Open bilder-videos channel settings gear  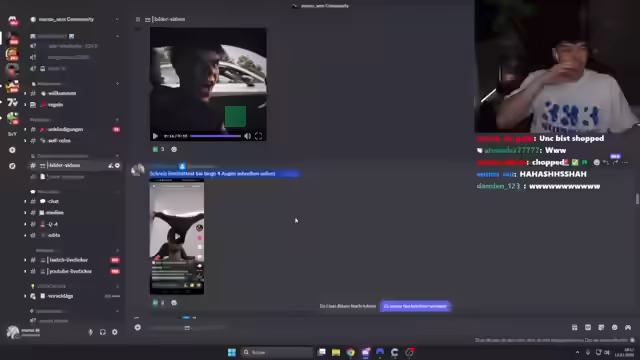click(x=117, y=165)
